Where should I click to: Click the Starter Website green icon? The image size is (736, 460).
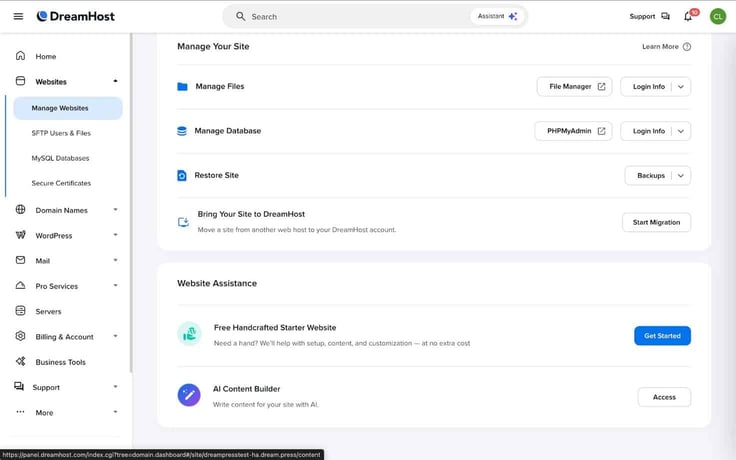(x=189, y=334)
